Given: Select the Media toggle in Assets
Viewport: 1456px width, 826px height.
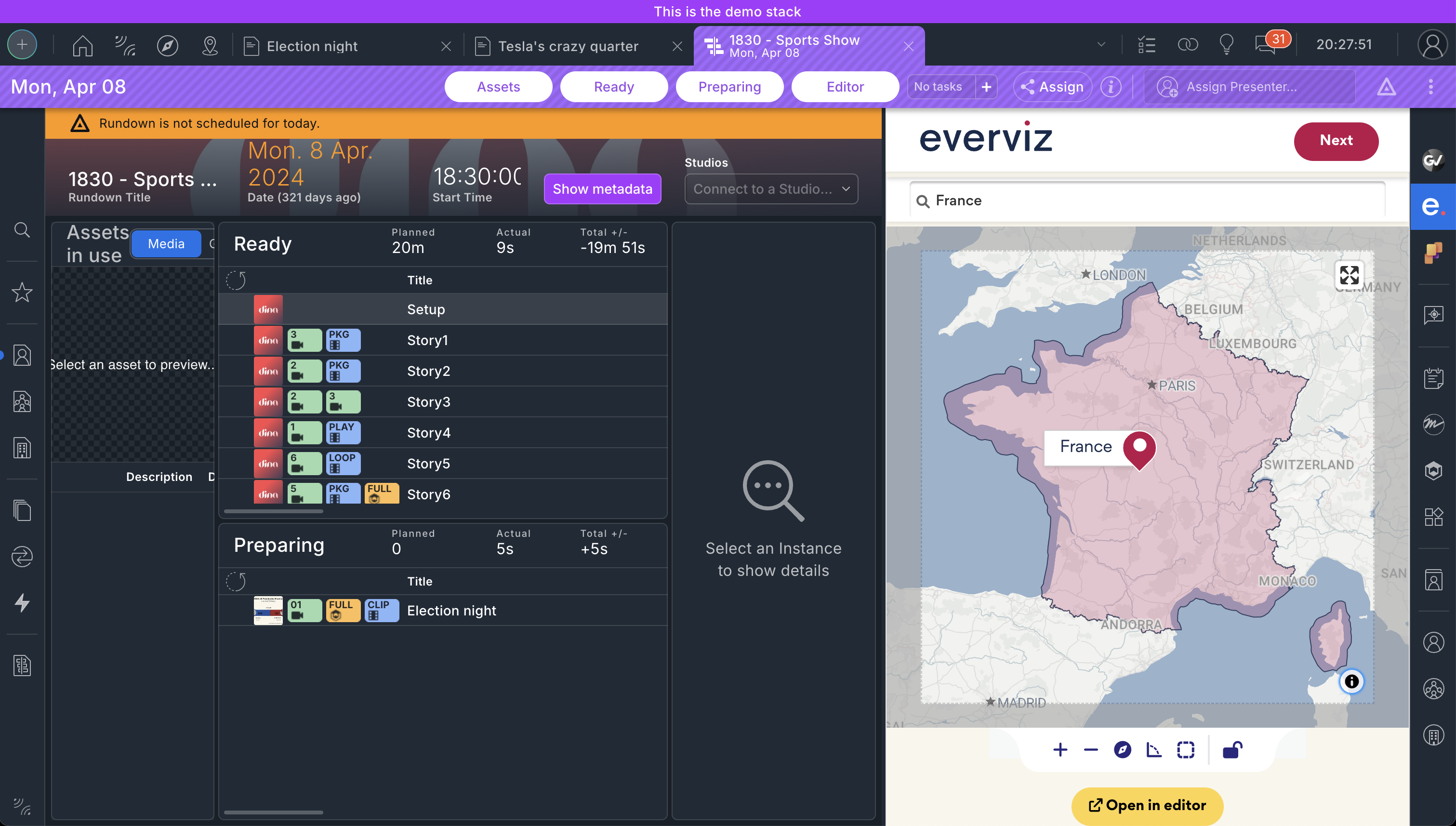Looking at the screenshot, I should coord(166,244).
